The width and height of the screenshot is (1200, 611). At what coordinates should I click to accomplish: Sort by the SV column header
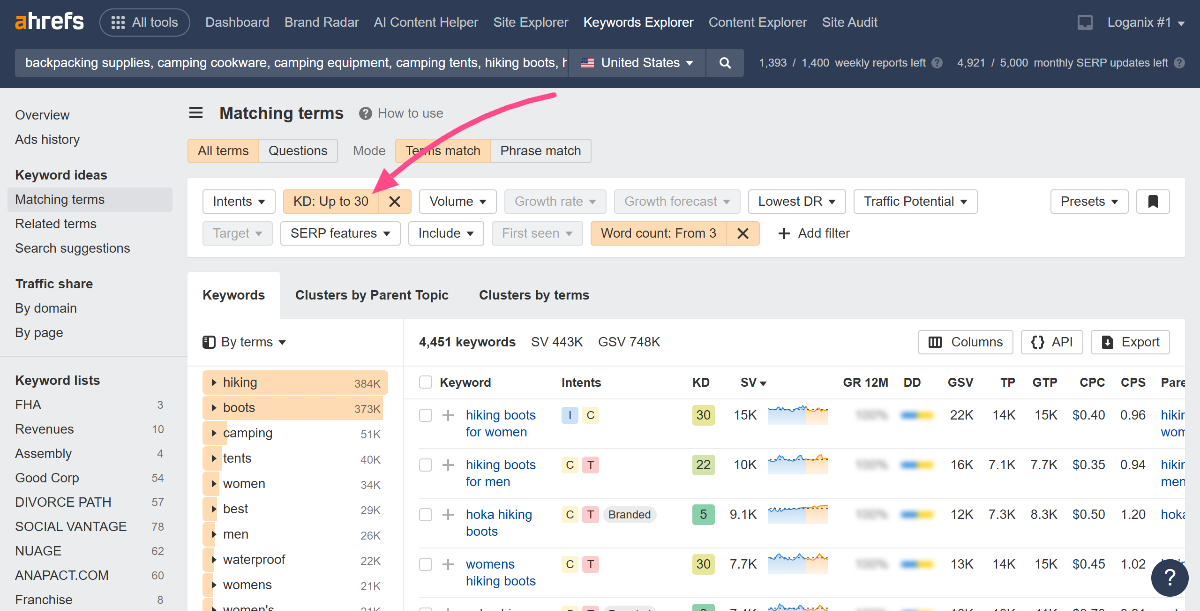pos(754,382)
